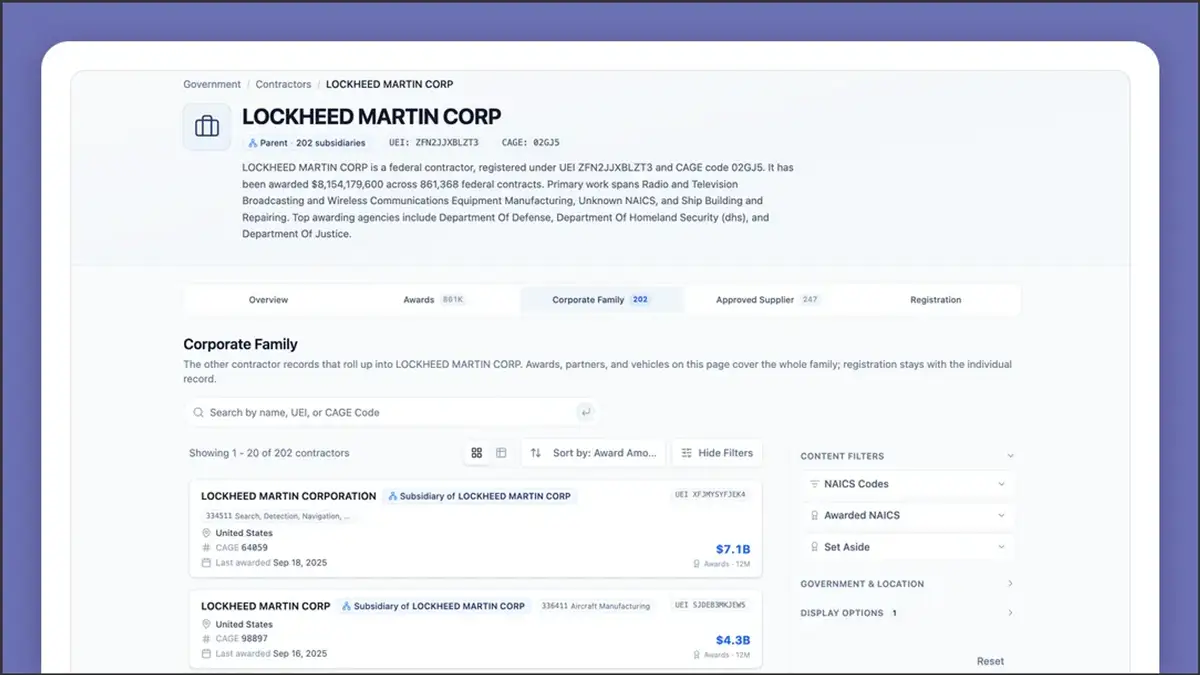This screenshot has width=1200, height=675.
Task: Click location pin icon on CAGE 98897 card
Action: 207,625
